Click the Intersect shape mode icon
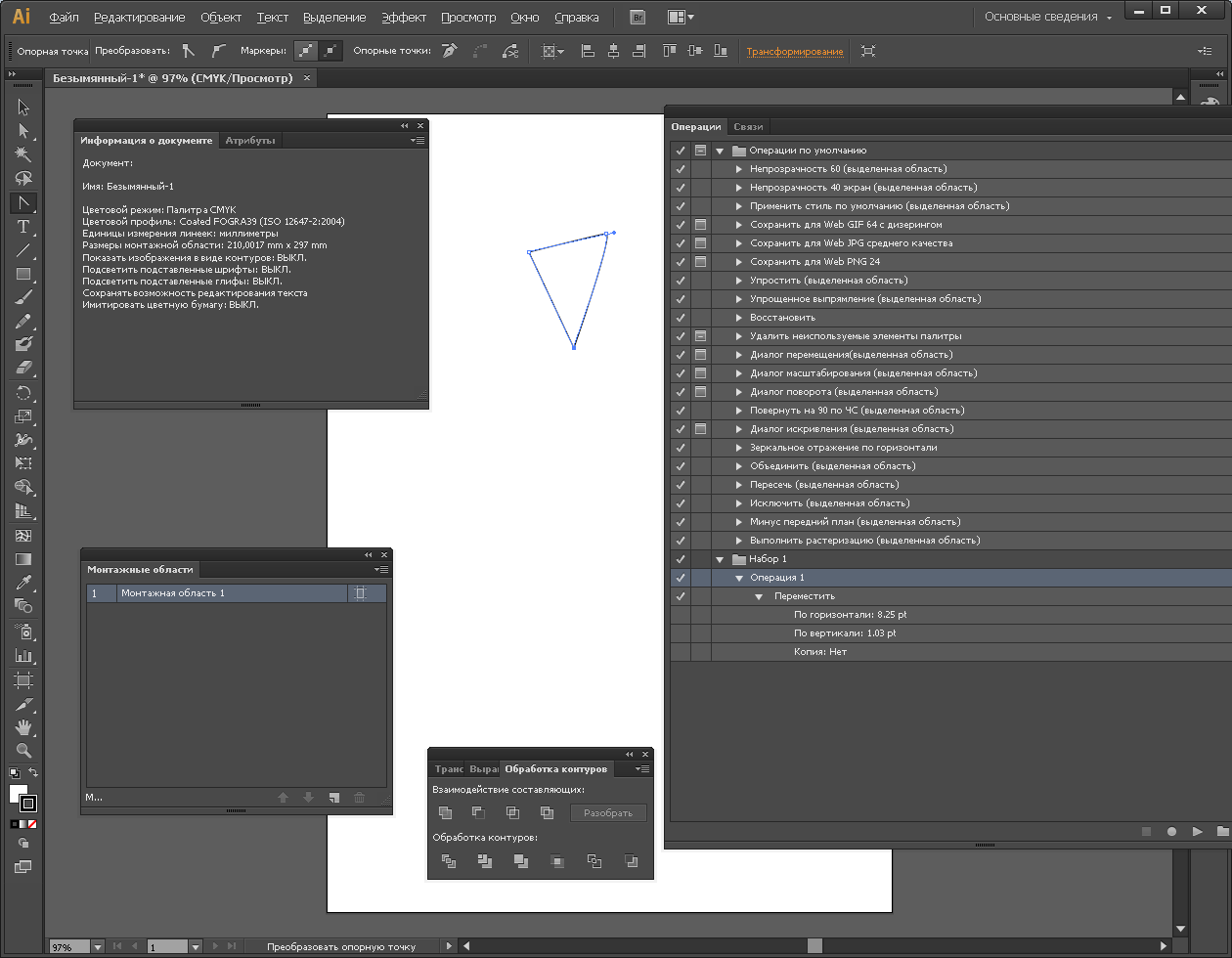 pos(512,812)
